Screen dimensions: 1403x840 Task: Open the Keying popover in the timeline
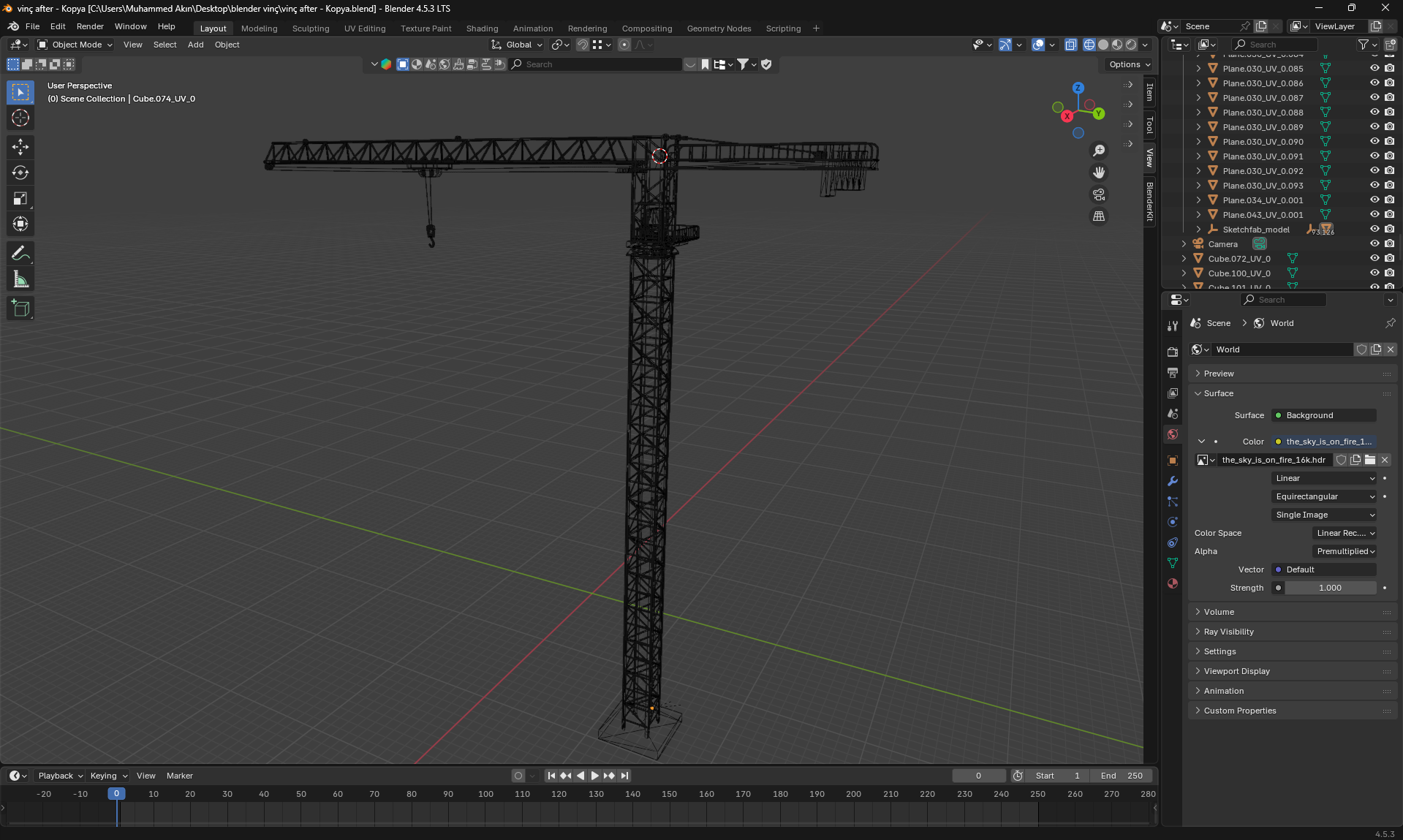point(108,776)
